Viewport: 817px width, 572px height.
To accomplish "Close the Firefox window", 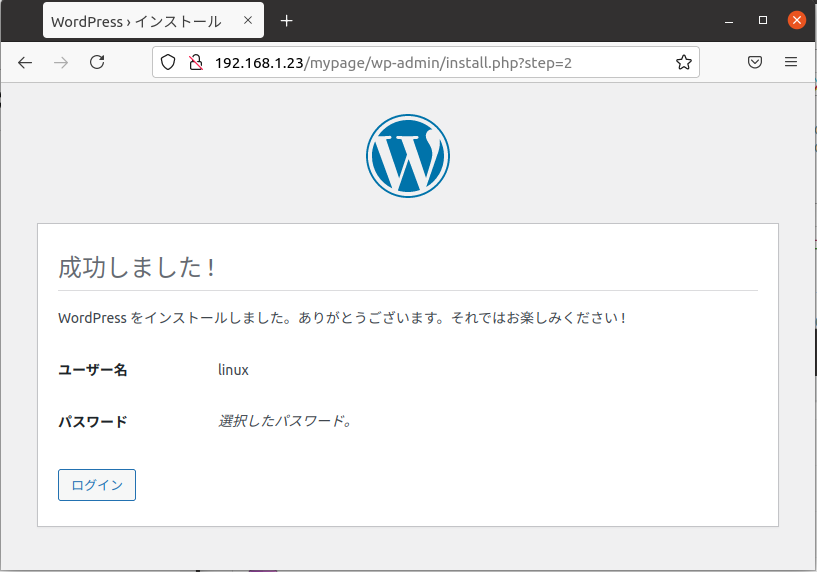I will click(x=797, y=20).
